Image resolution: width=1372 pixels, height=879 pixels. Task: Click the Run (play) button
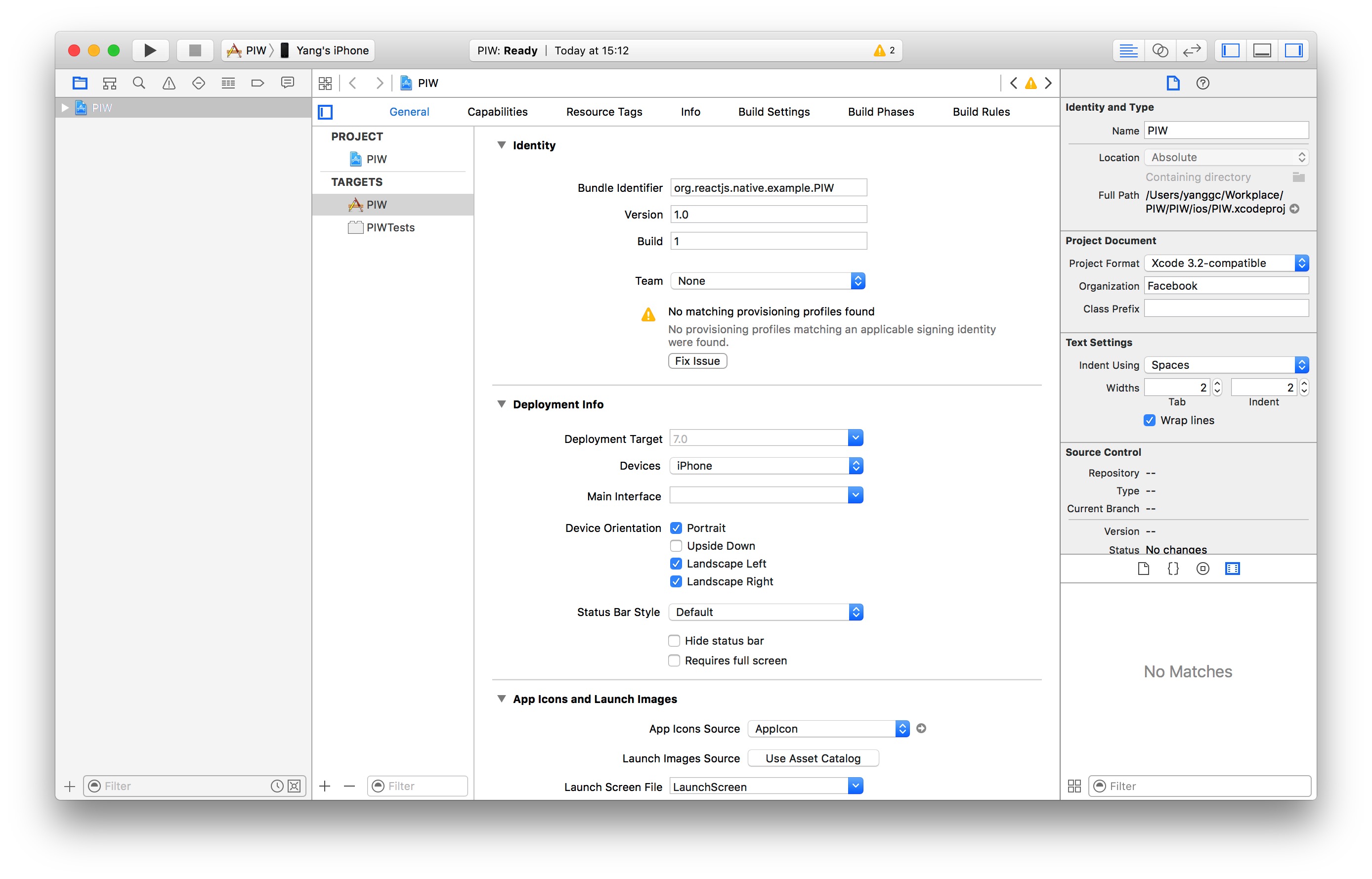150,51
